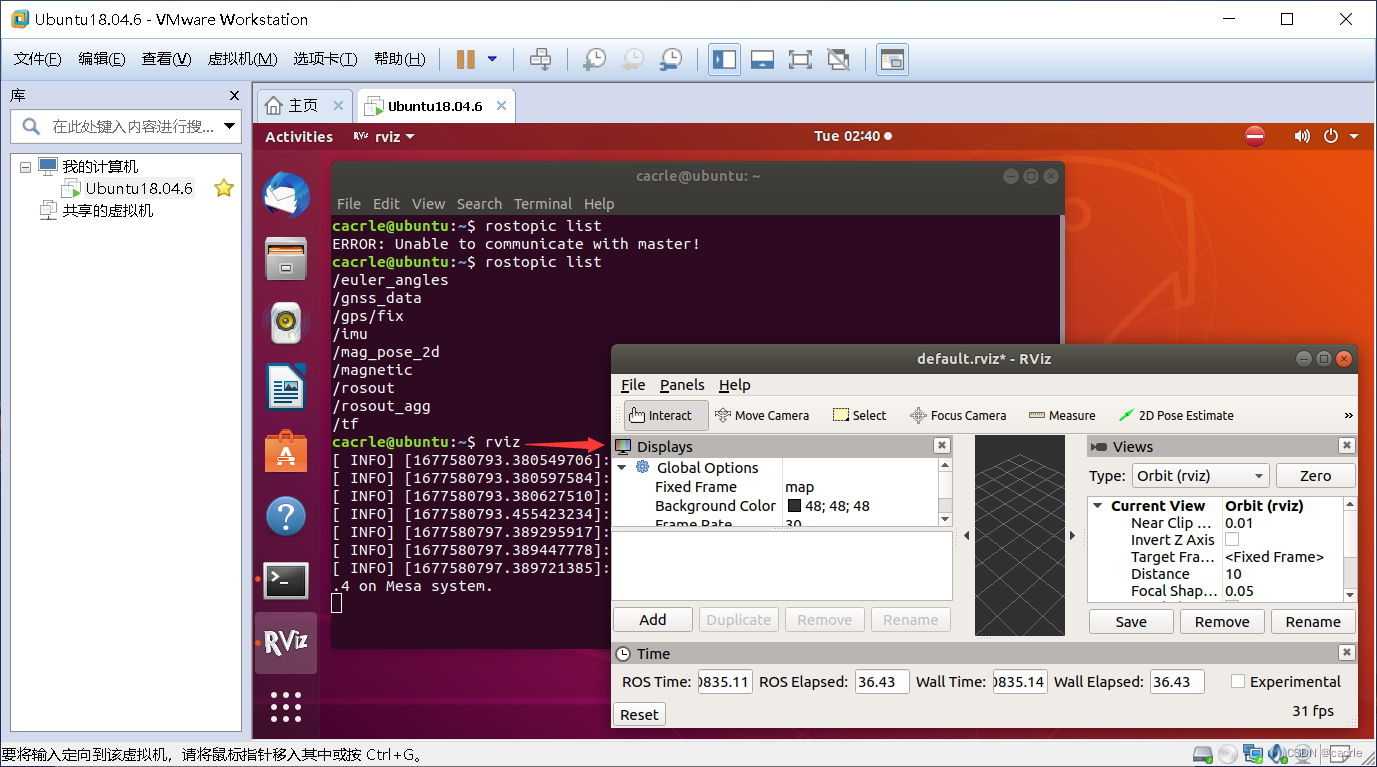Show more RViz toolbar tools via overflow arrow

point(1348,415)
